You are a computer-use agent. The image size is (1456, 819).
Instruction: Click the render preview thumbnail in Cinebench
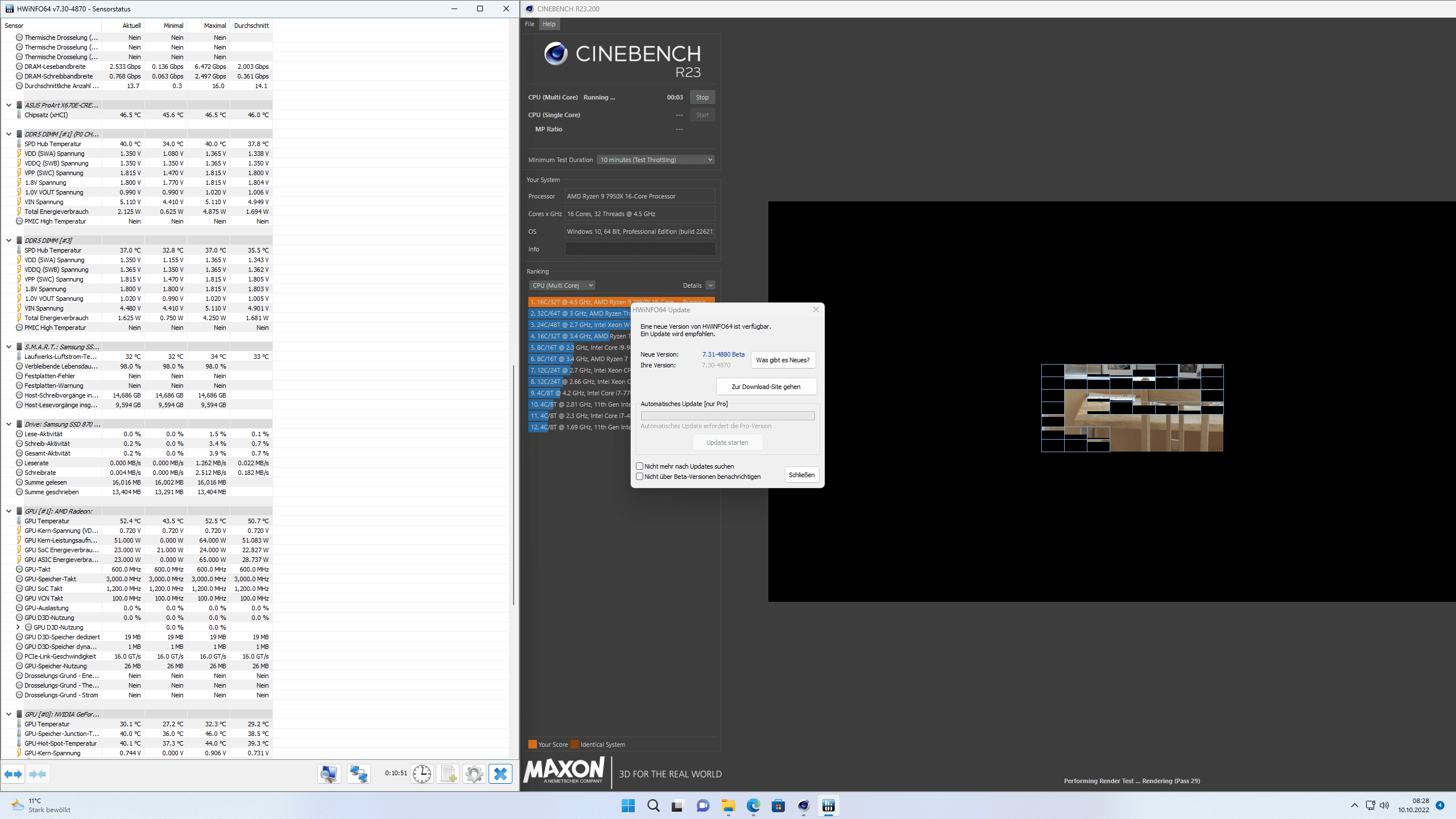tap(1132, 408)
